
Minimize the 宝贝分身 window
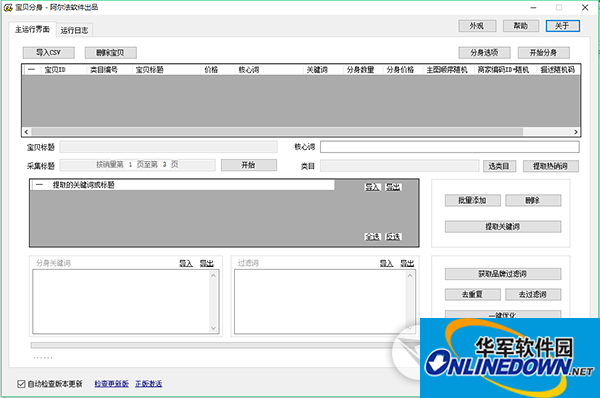533,7
